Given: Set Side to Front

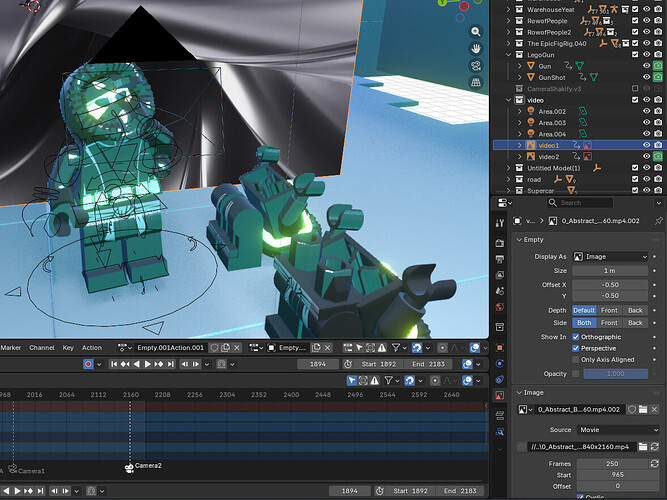Looking at the screenshot, I should coord(609,323).
